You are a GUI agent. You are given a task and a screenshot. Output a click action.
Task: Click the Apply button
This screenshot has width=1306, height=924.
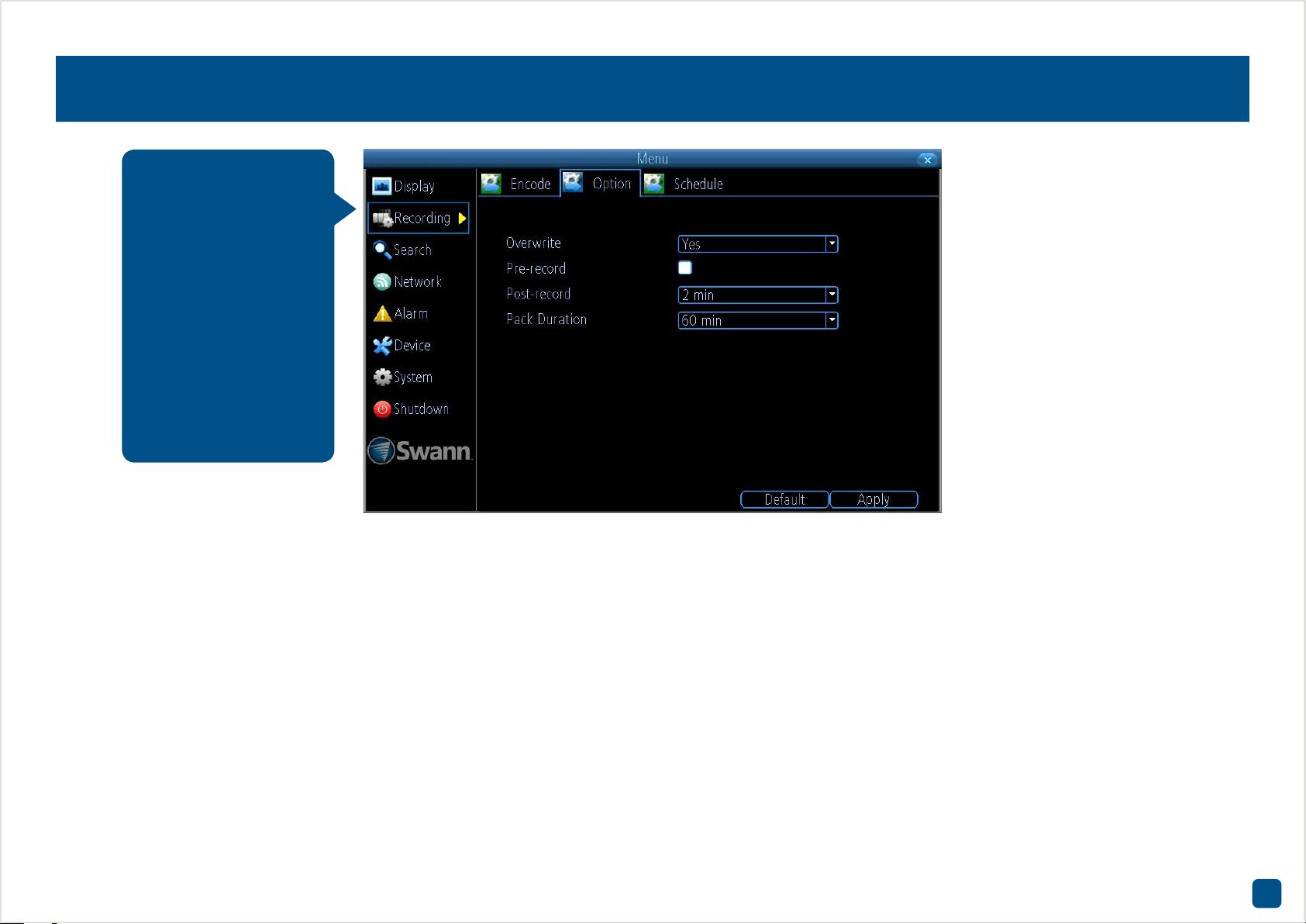874,500
